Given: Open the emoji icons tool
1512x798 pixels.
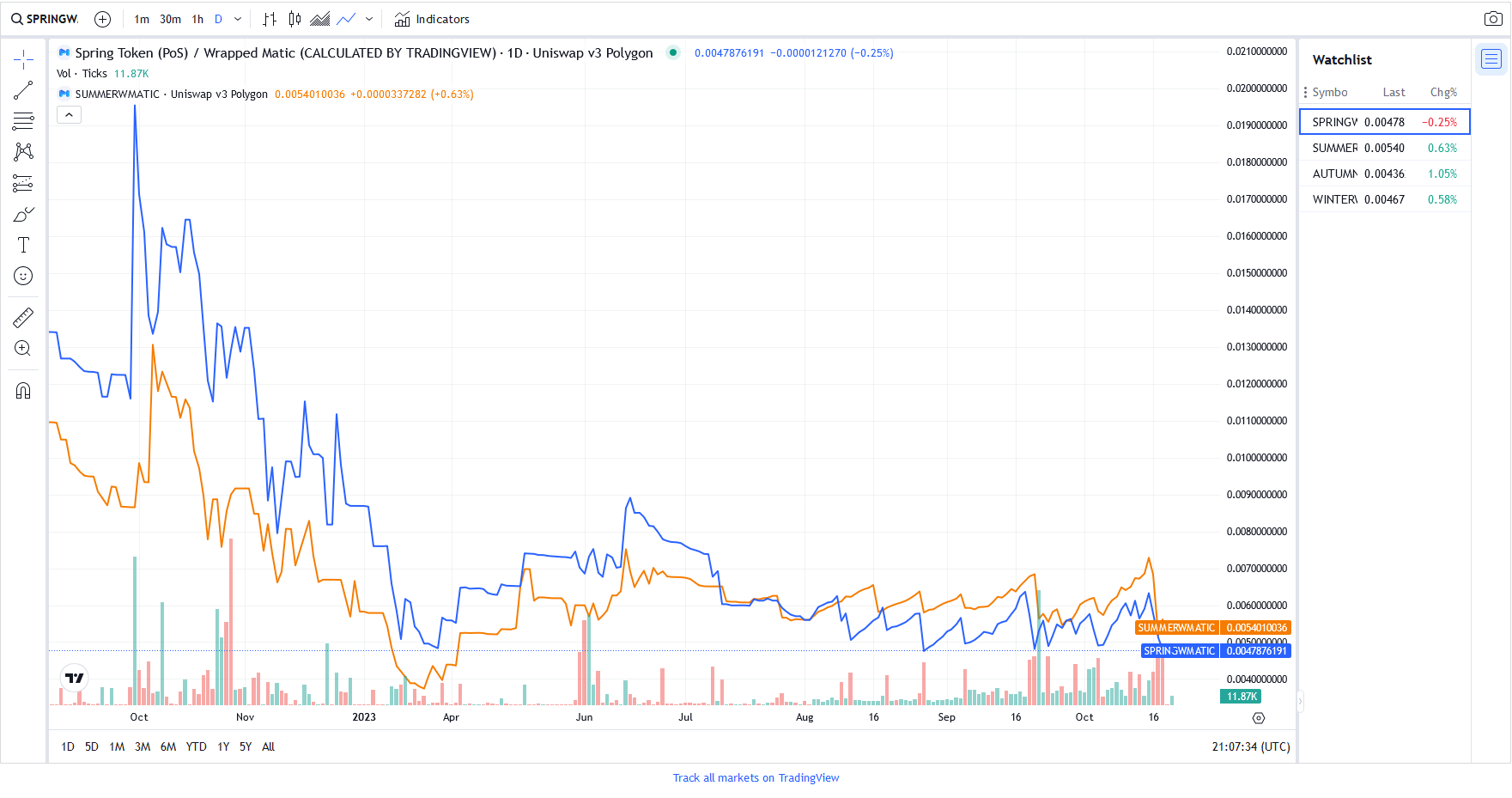Looking at the screenshot, I should 23,276.
